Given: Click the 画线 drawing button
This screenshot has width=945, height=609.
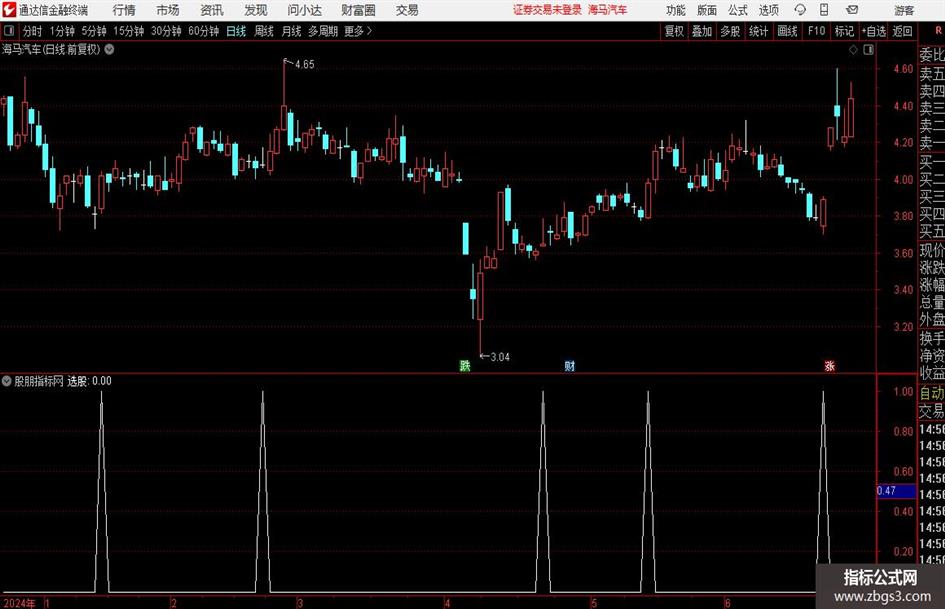Looking at the screenshot, I should tap(787, 31).
